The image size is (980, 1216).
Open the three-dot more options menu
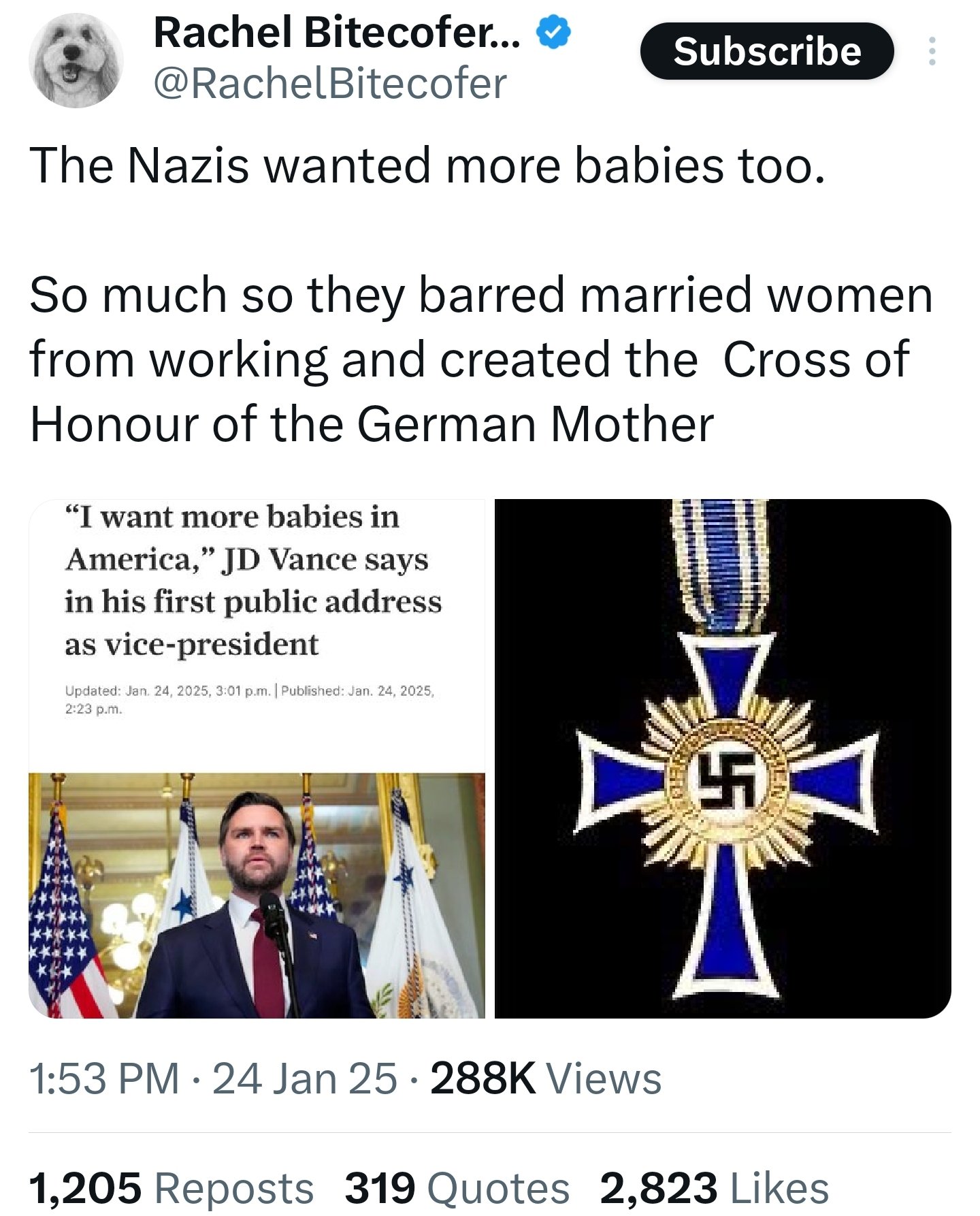(x=932, y=52)
